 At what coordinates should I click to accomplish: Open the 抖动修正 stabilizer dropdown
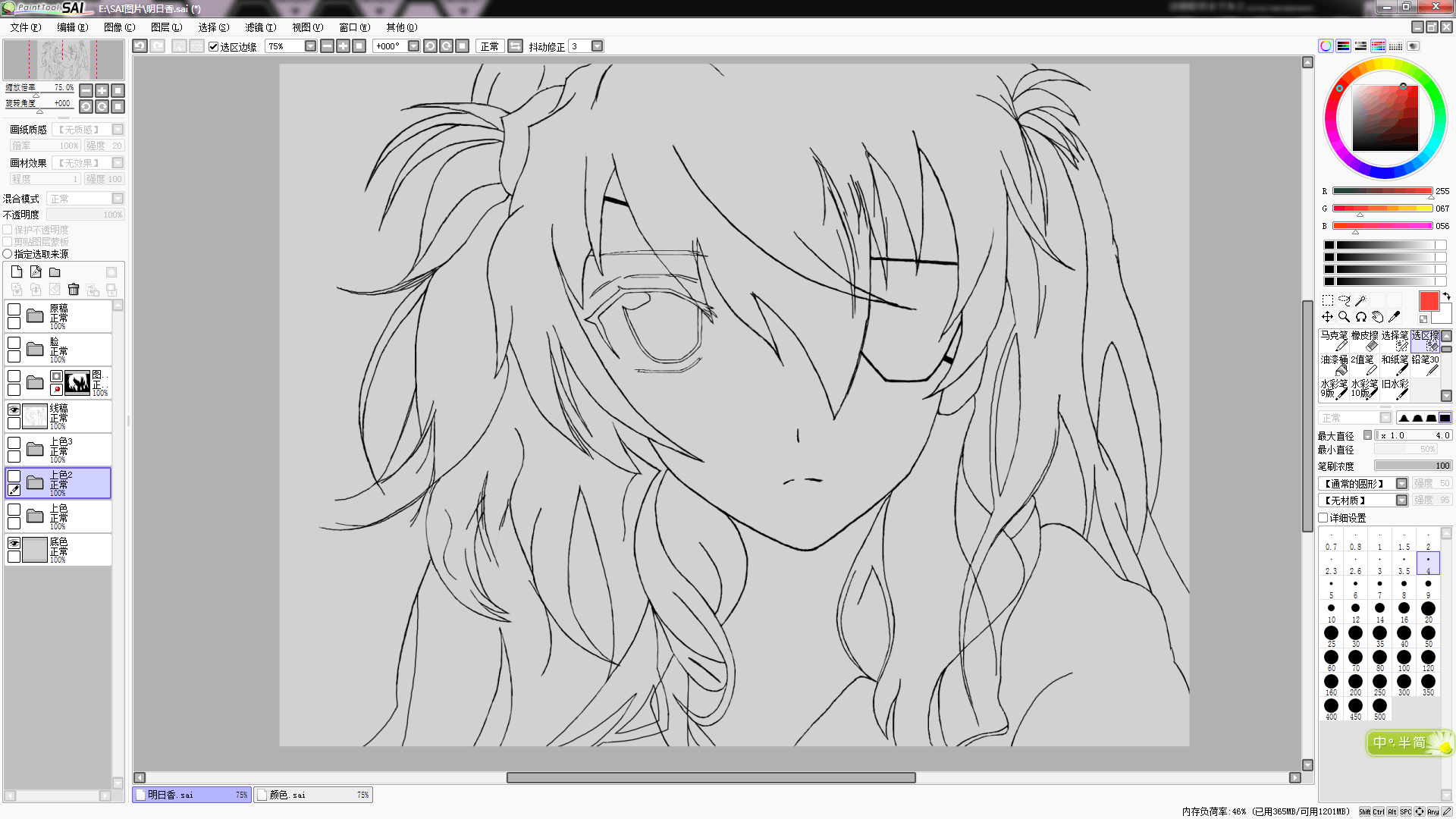(x=598, y=46)
